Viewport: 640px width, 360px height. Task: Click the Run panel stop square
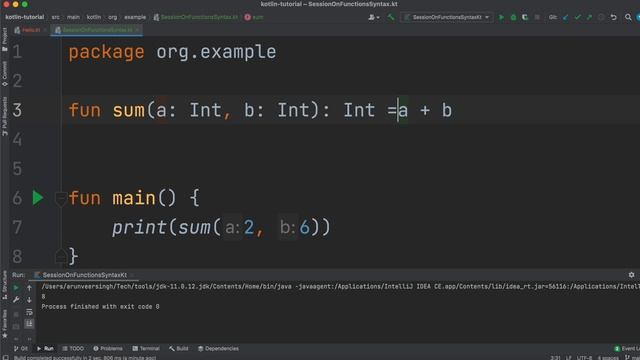pyautogui.click(x=16, y=314)
